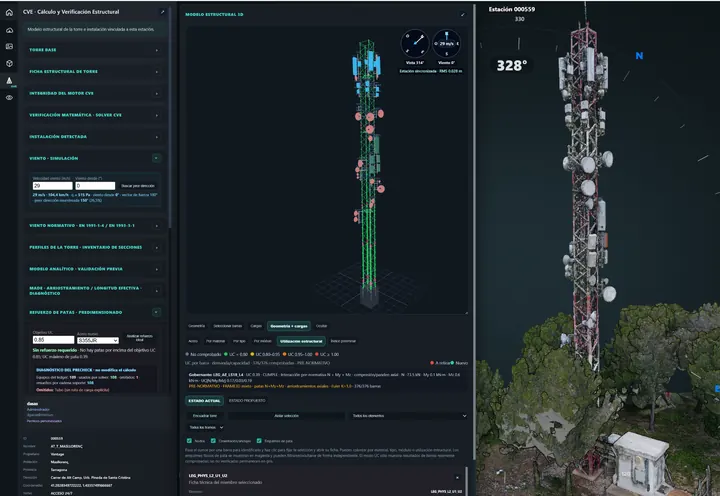Select the Ocultar tab
This screenshot has width=720, height=496.
pyautogui.click(x=321, y=326)
